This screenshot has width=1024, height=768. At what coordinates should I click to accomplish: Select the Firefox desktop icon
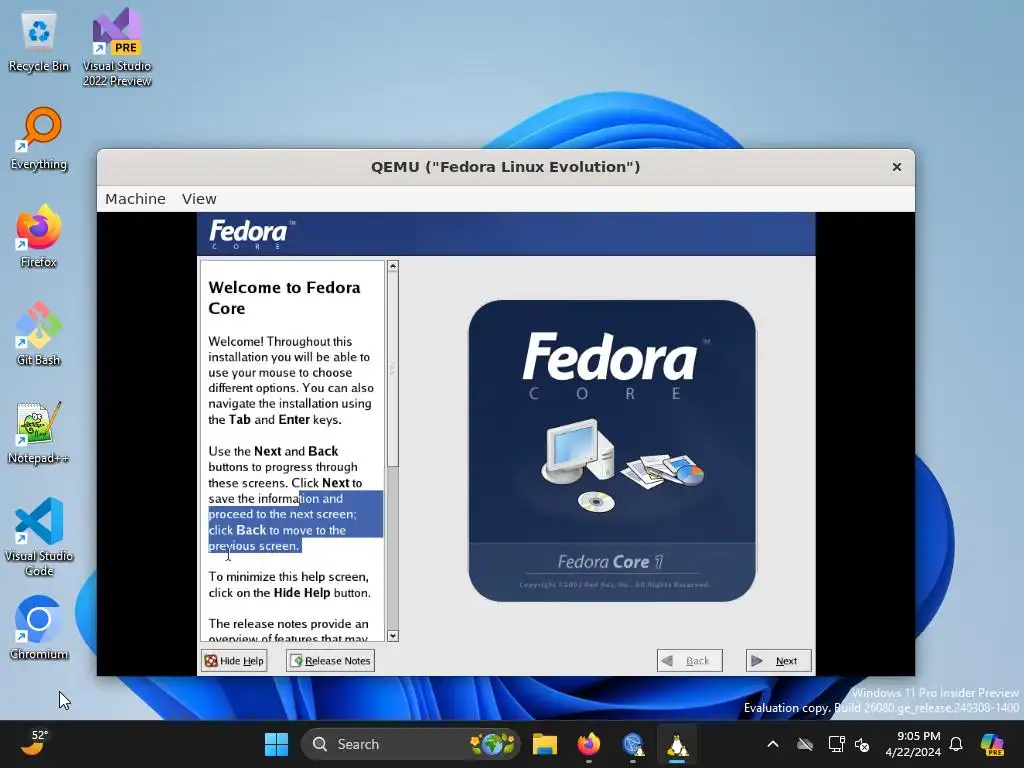39,236
